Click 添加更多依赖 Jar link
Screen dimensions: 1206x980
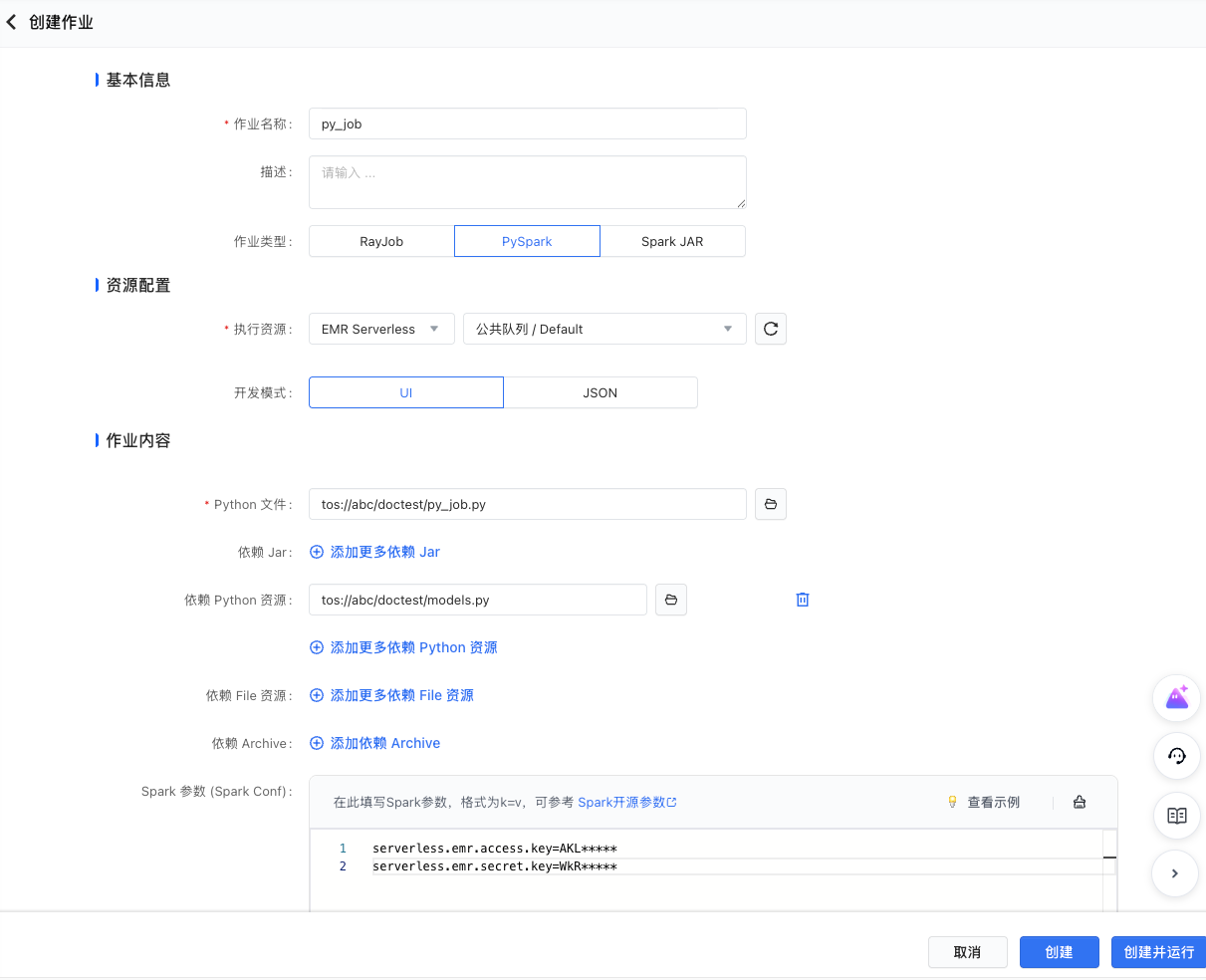click(385, 552)
